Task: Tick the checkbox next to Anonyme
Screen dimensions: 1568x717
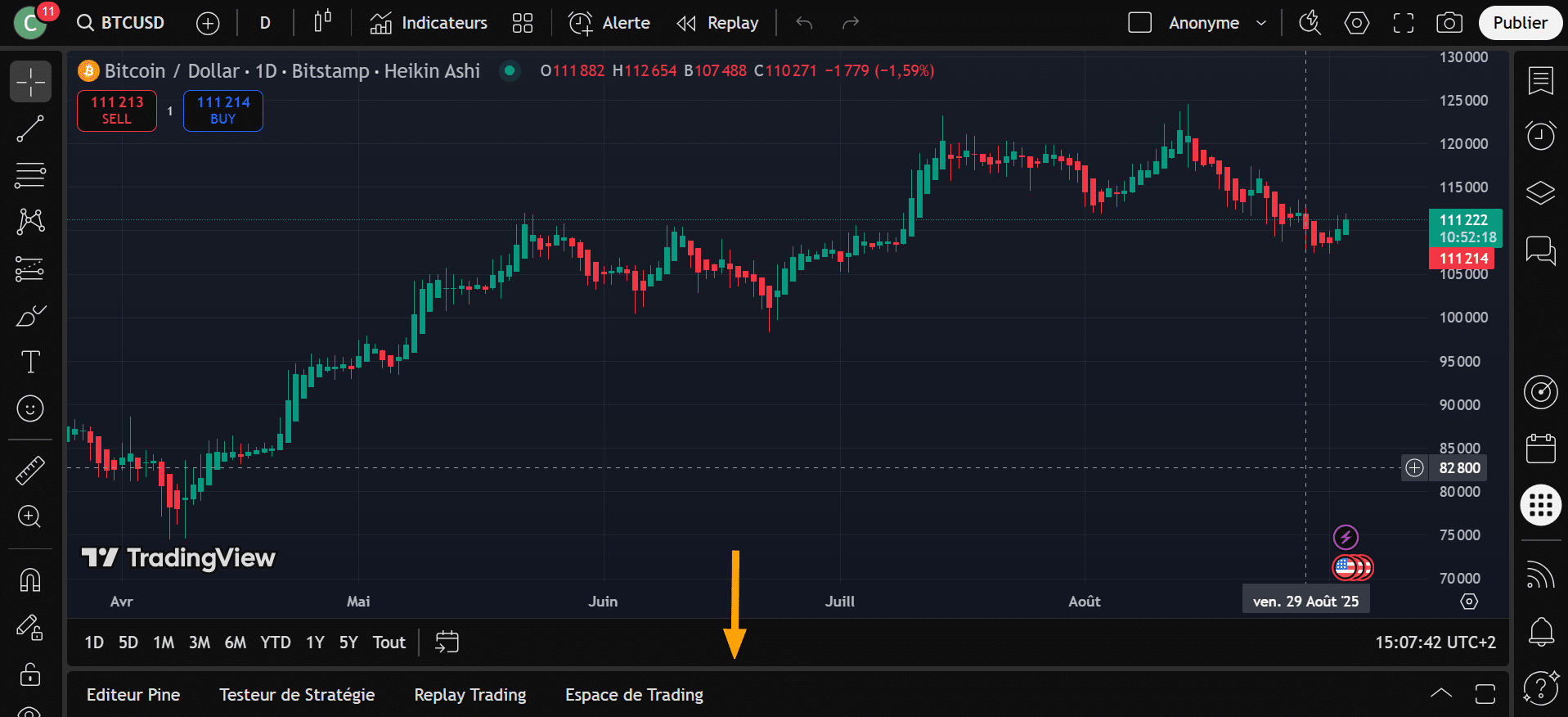Action: click(1139, 23)
